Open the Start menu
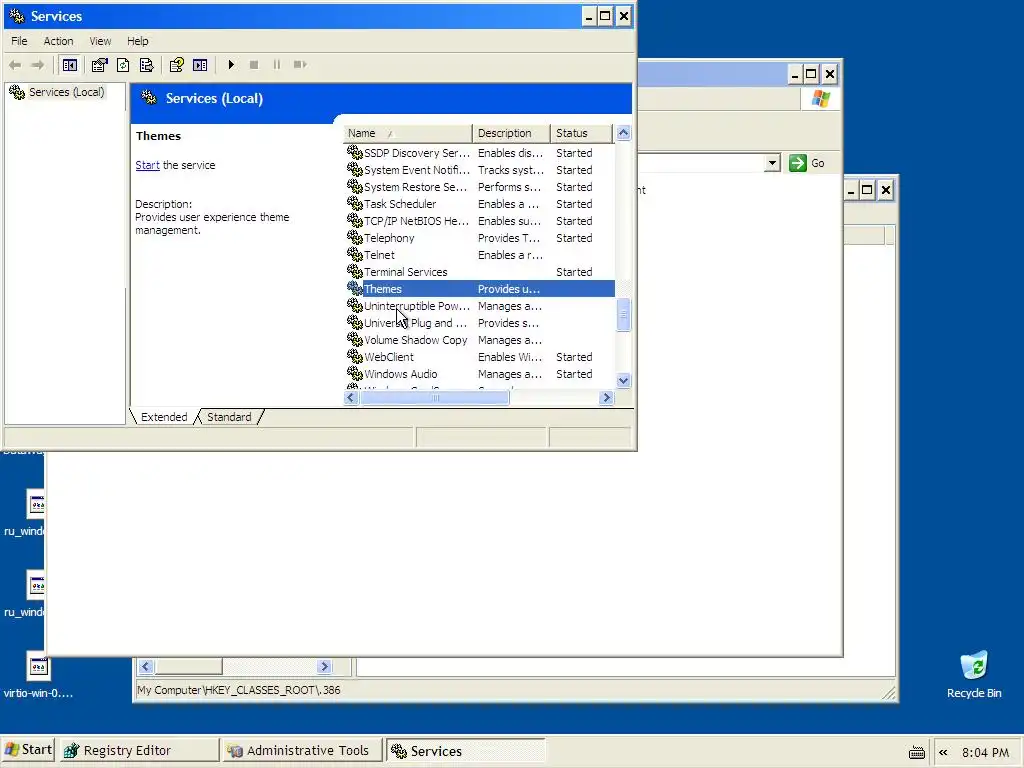The image size is (1024, 768). point(28,750)
